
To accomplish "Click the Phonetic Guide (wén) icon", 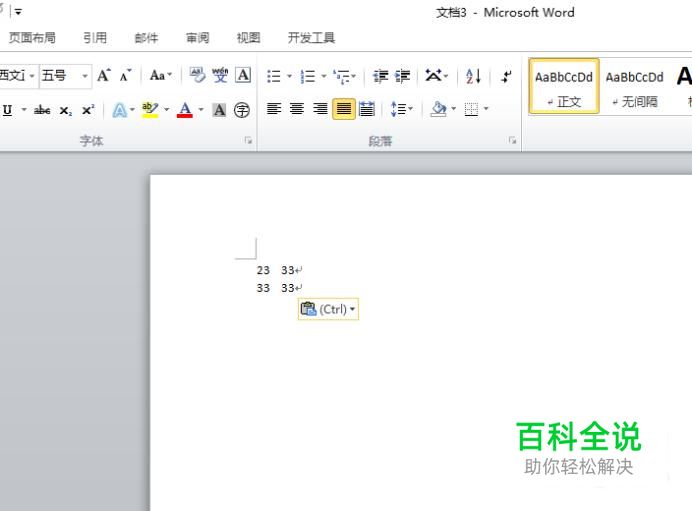I will tap(220, 75).
